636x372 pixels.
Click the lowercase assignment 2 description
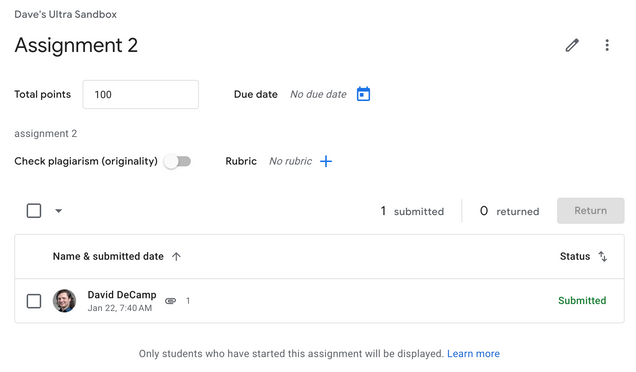[x=45, y=134]
